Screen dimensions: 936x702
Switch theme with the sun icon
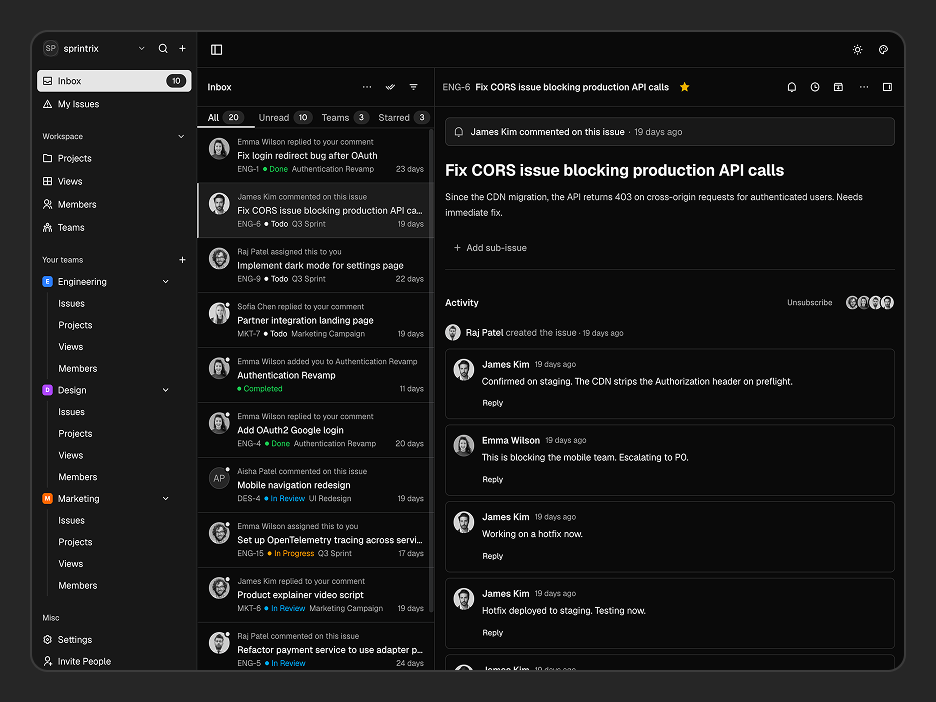857,50
